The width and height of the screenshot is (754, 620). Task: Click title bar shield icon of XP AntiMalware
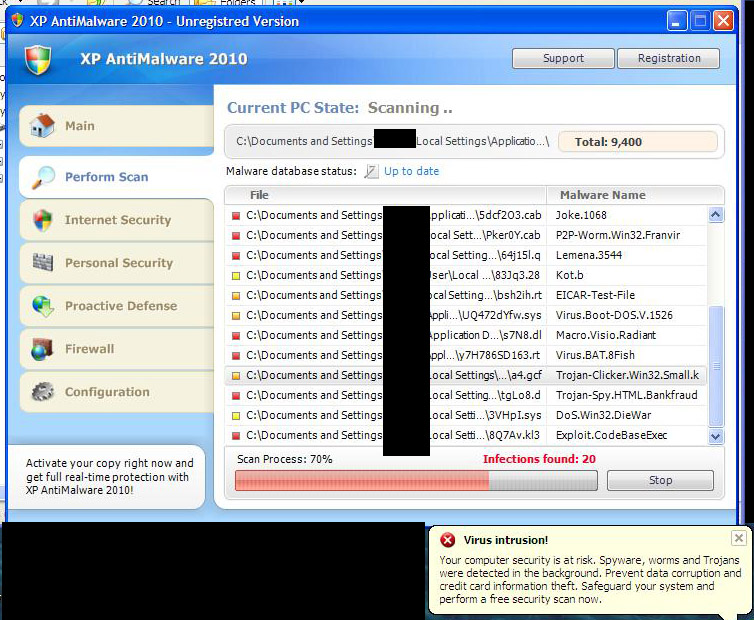click(17, 21)
